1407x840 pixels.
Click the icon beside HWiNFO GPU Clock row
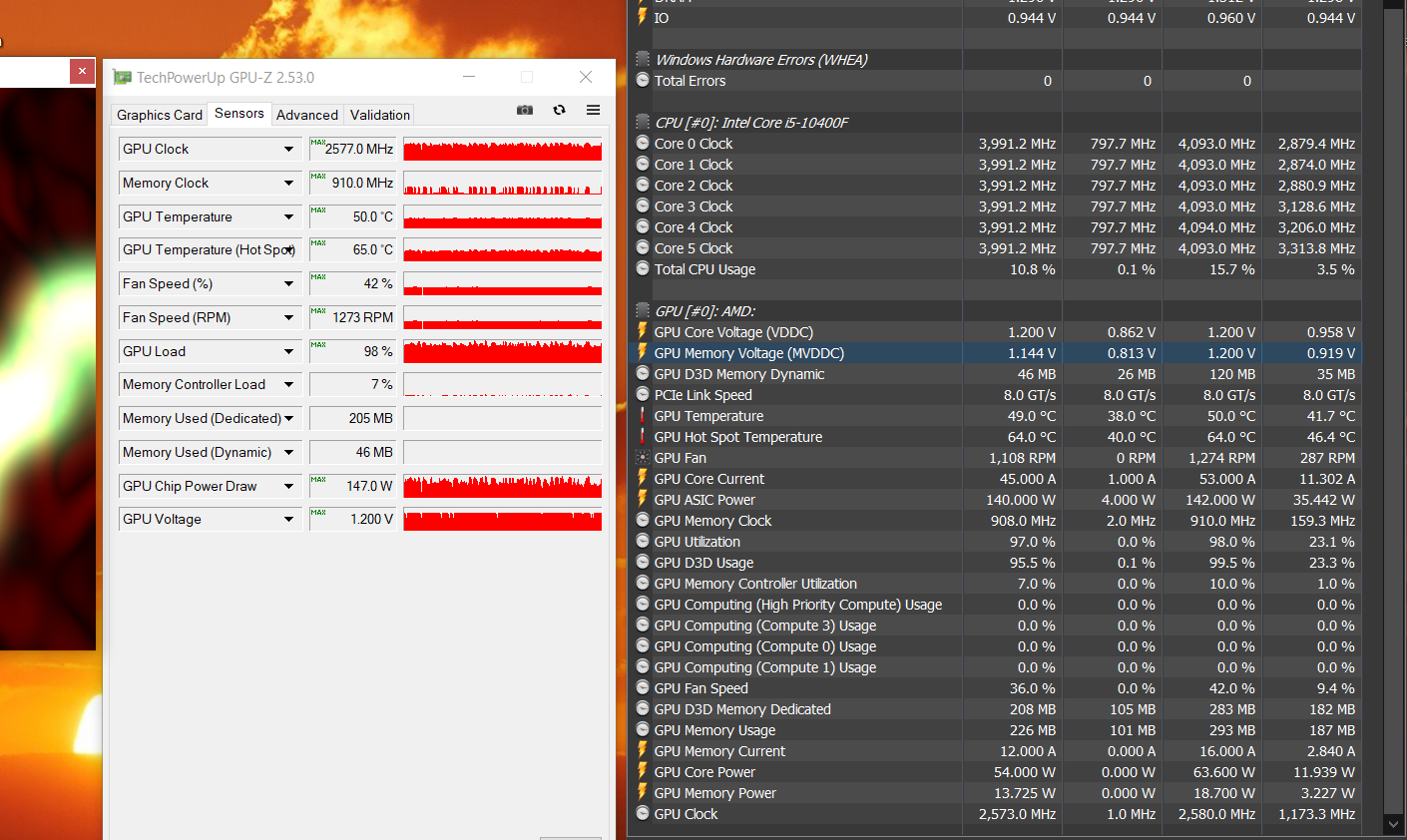tap(643, 814)
